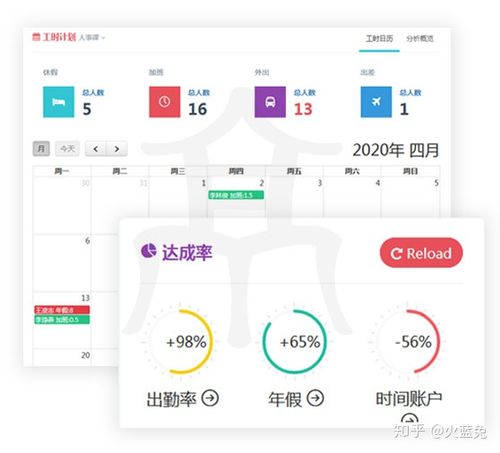500x453 pixels.
Task: Select the 月 view button
Action: (41, 149)
